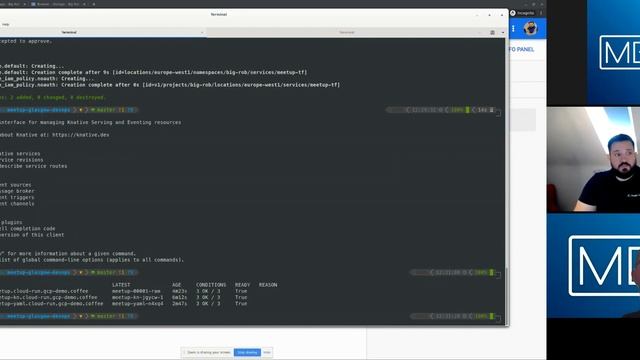Click the Incognito icon in the browser

coord(513,13)
